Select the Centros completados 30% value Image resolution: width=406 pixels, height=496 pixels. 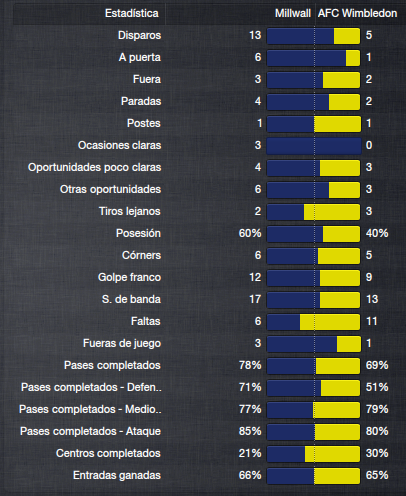coord(377,453)
